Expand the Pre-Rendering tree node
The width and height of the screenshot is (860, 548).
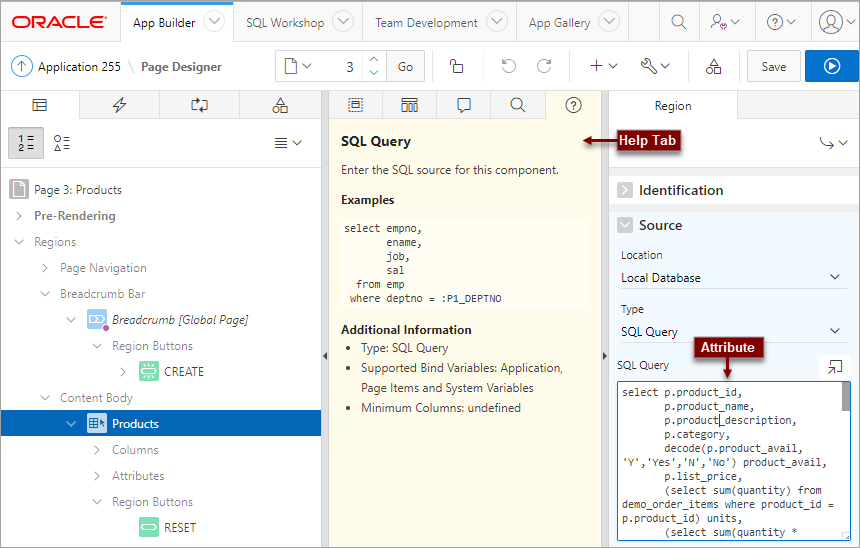(19, 216)
